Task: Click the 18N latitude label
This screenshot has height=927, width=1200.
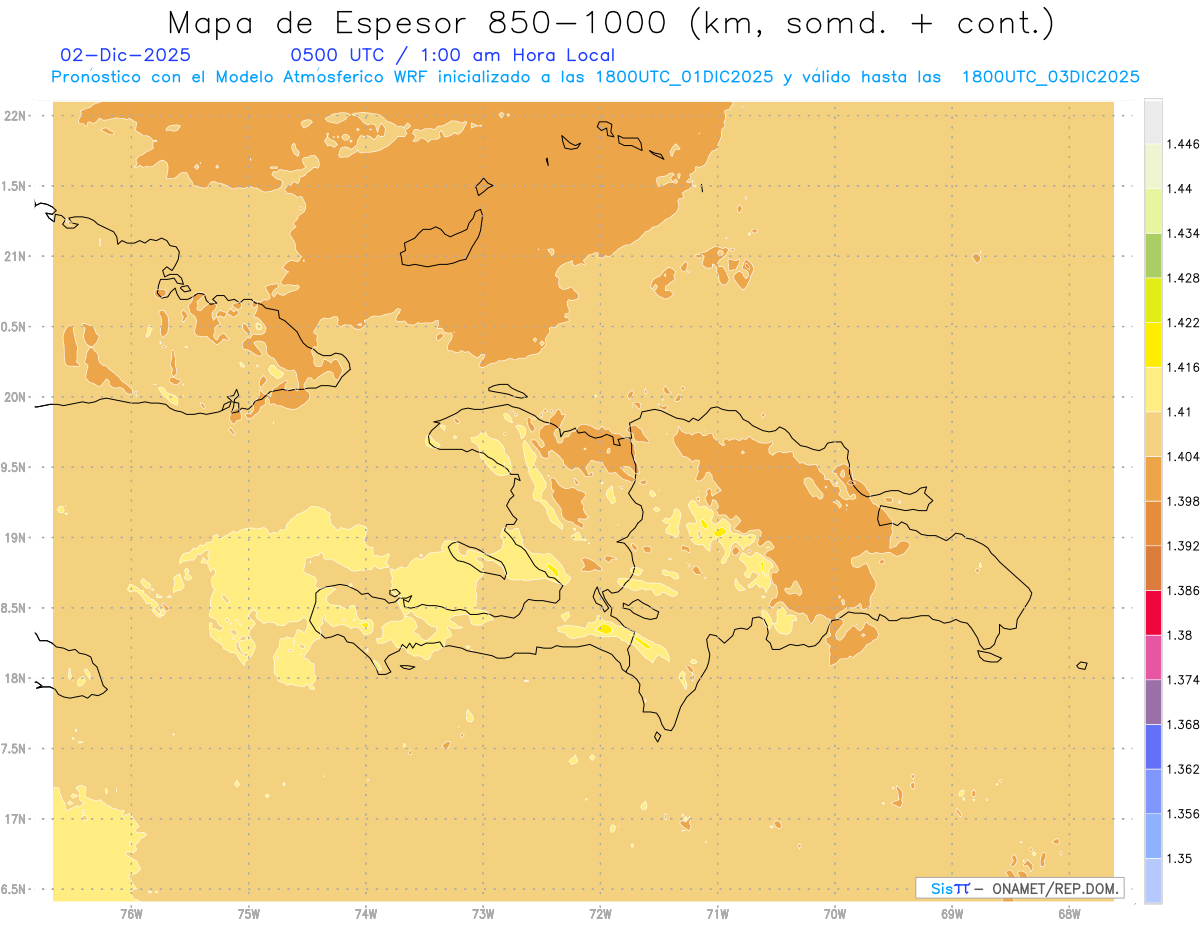Action: [14, 678]
